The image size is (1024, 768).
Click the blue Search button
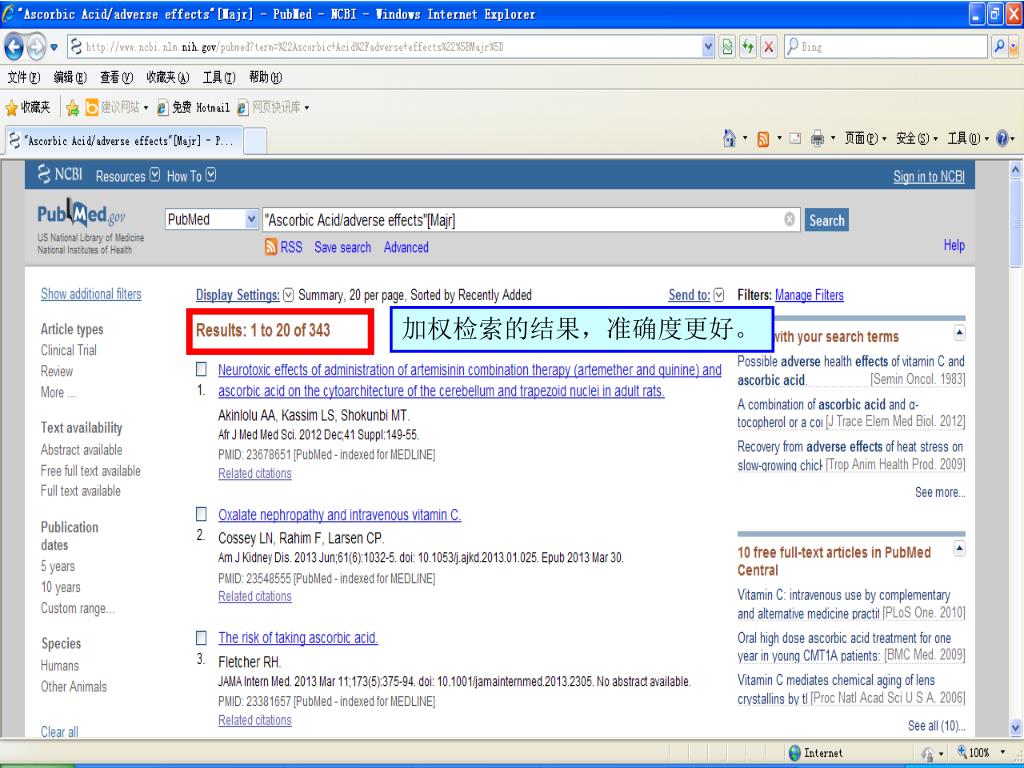[x=827, y=220]
